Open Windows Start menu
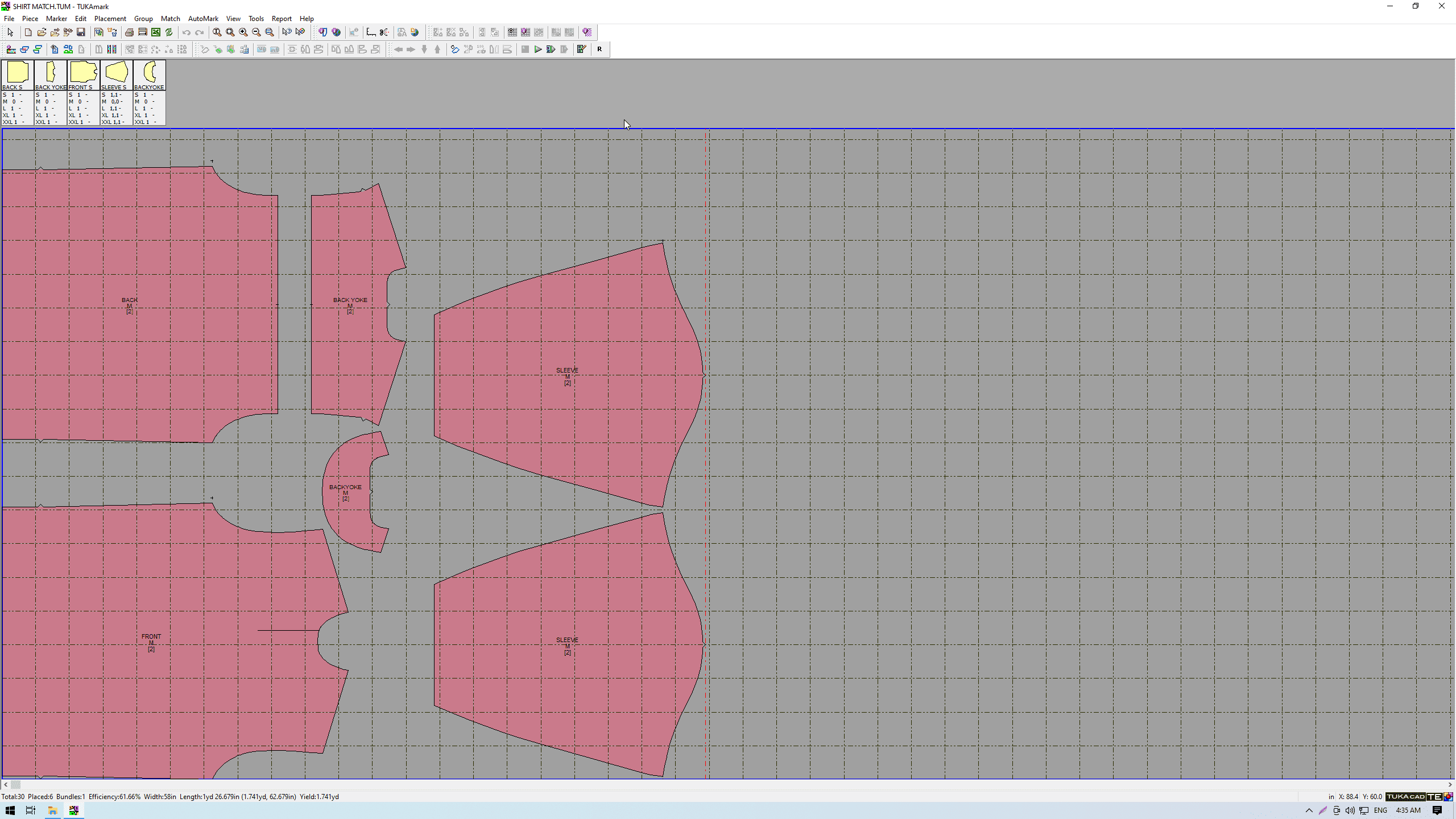 pos(10,810)
